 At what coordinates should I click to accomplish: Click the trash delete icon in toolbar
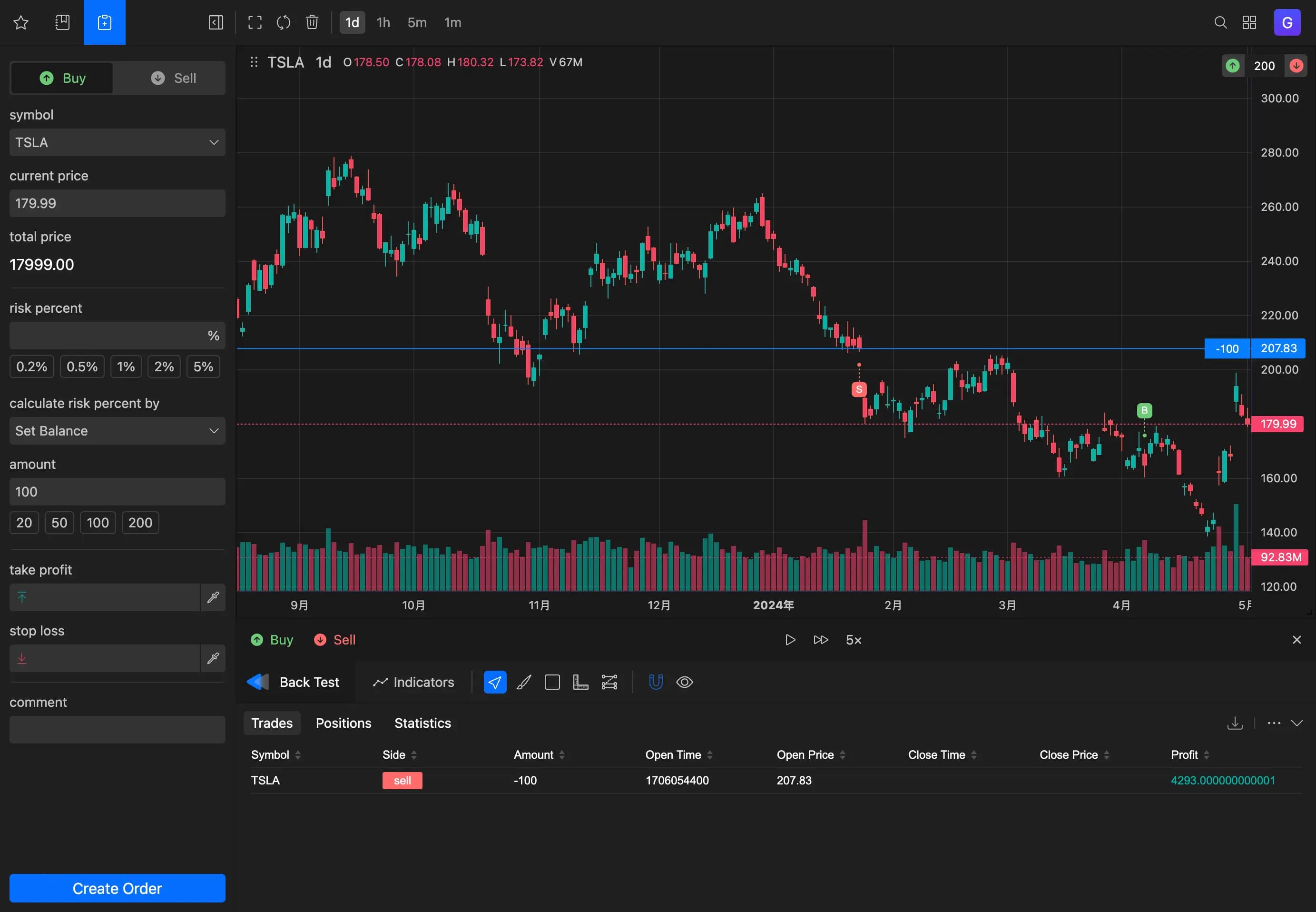click(312, 22)
